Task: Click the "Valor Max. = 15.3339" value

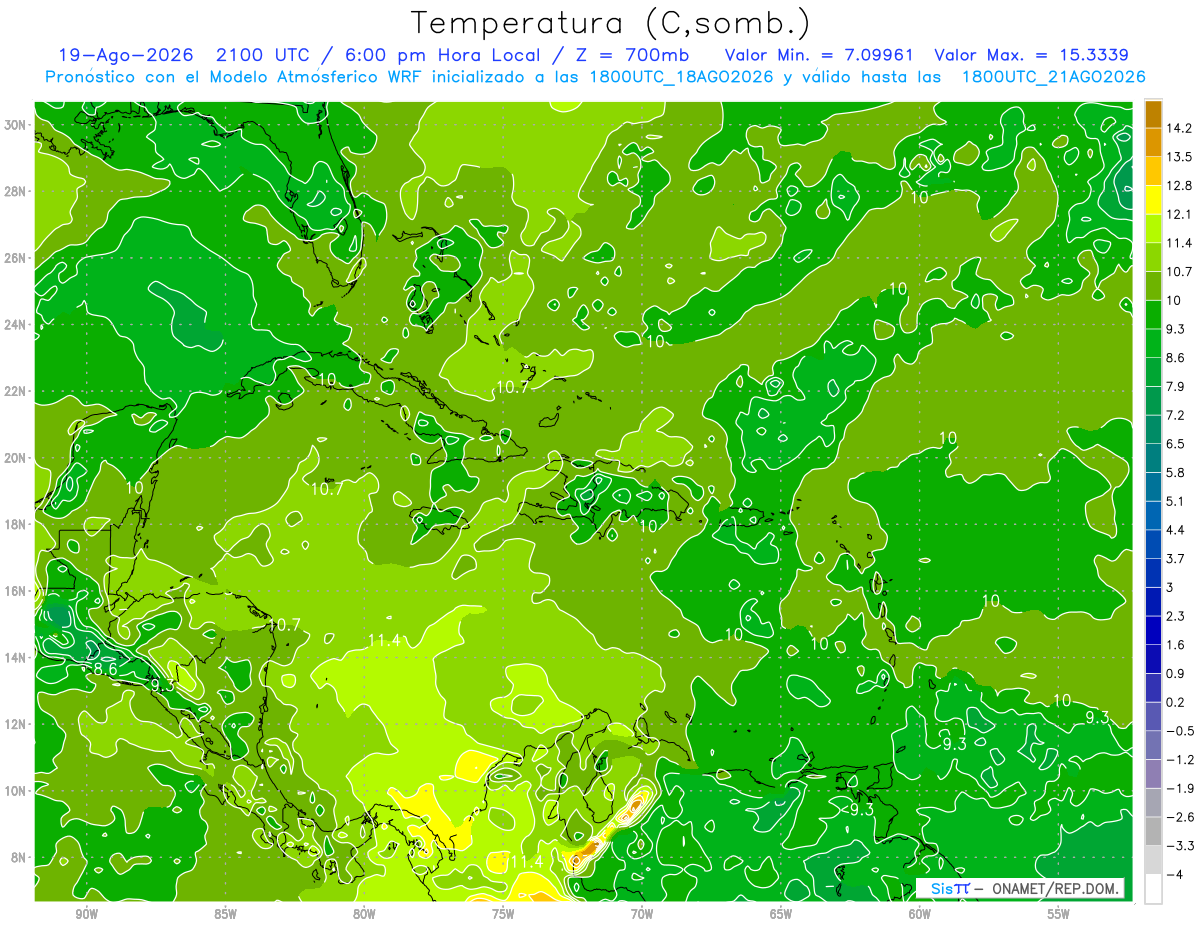Action: pos(1031,55)
